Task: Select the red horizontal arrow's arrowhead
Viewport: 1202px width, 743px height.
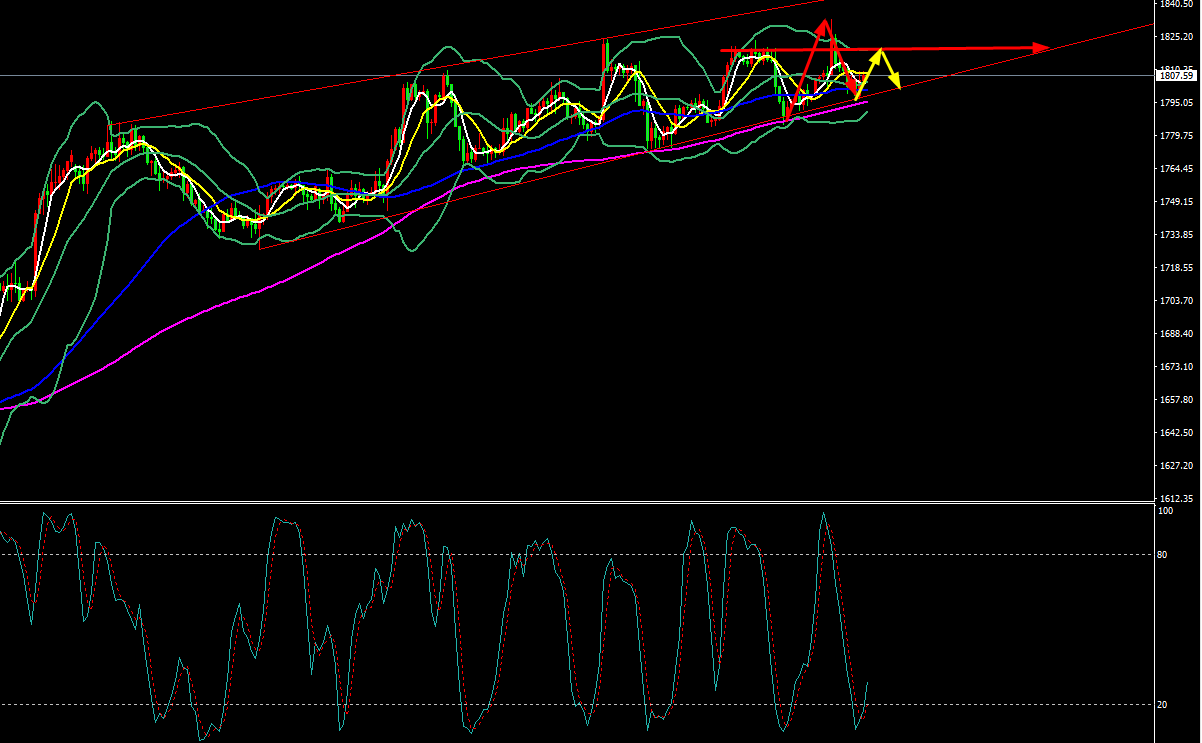Action: pos(1042,48)
